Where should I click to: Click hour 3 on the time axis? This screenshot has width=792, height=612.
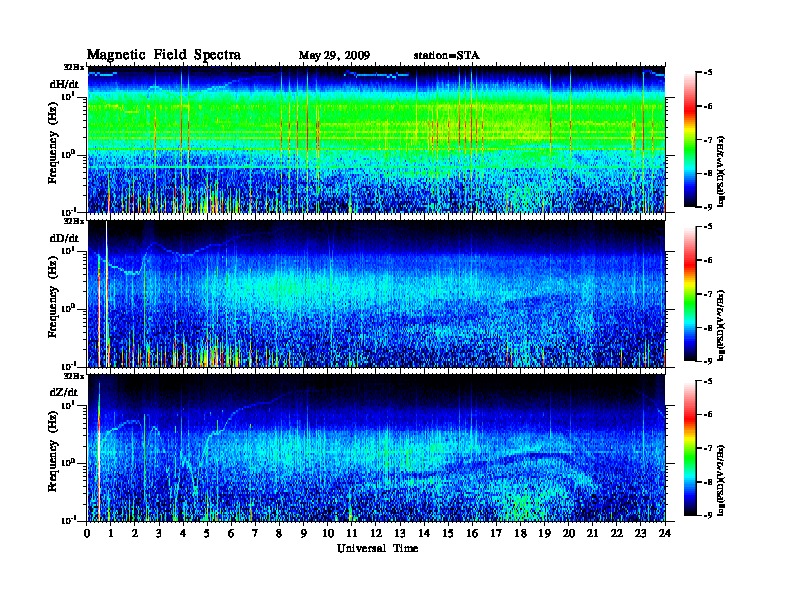pyautogui.click(x=159, y=533)
